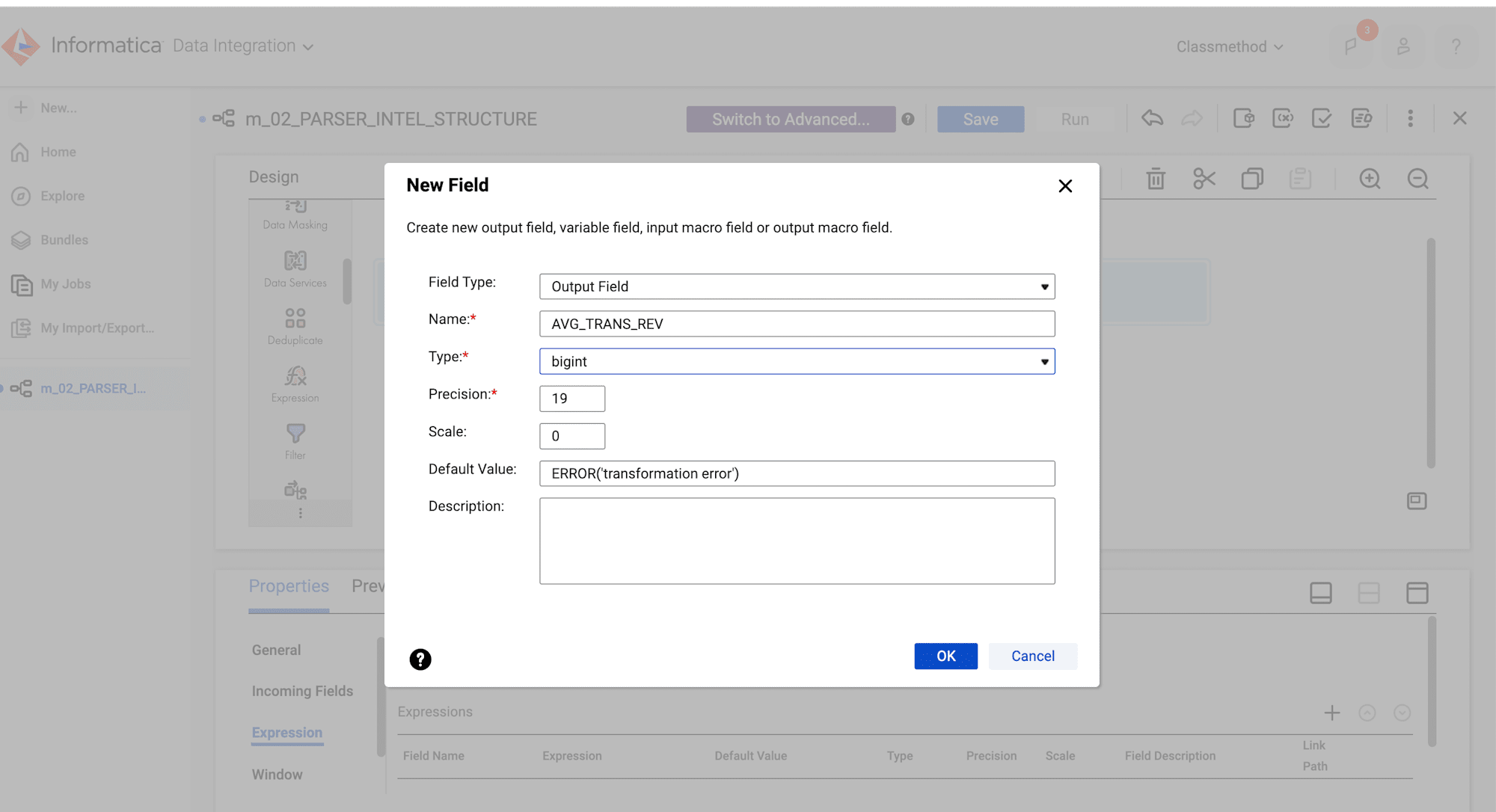Maximize properties panel layout icon
The image size is (1496, 812).
[x=1417, y=593]
